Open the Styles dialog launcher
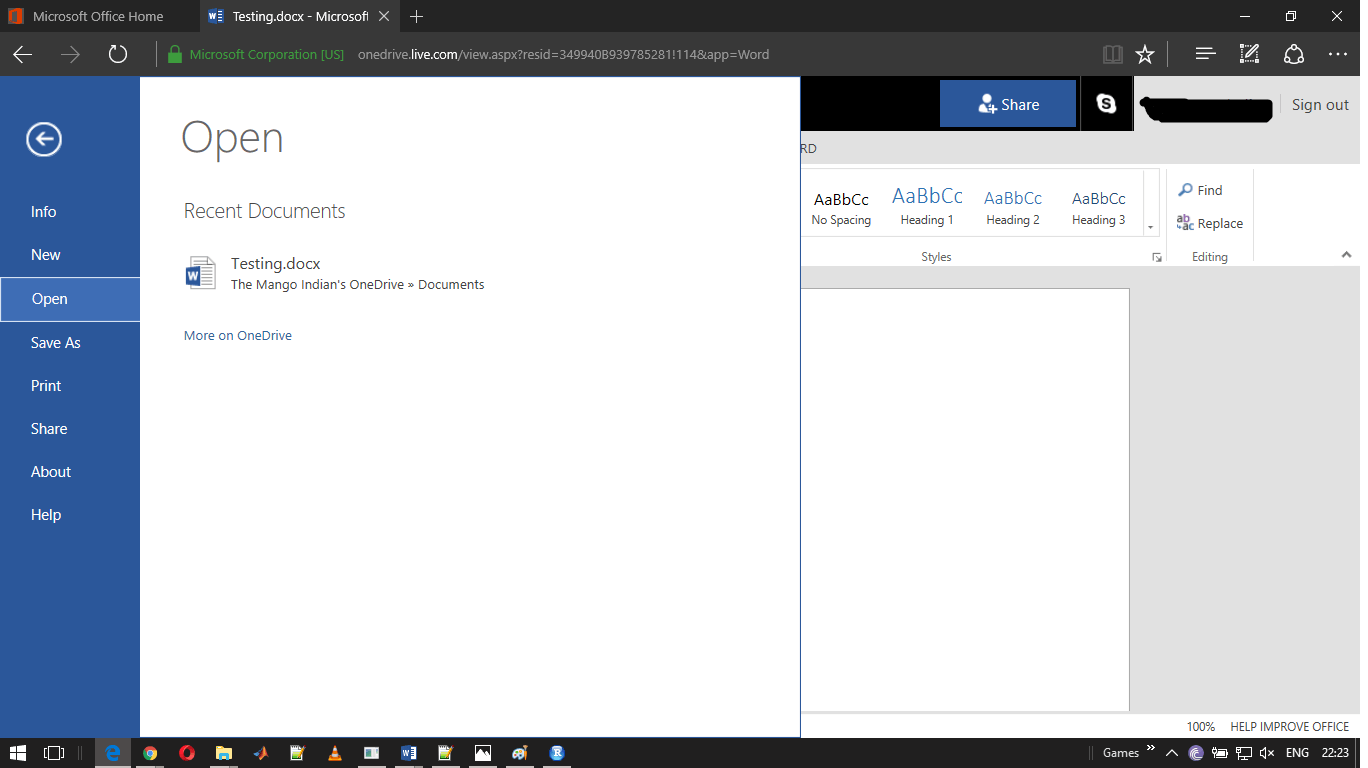 (x=1157, y=257)
